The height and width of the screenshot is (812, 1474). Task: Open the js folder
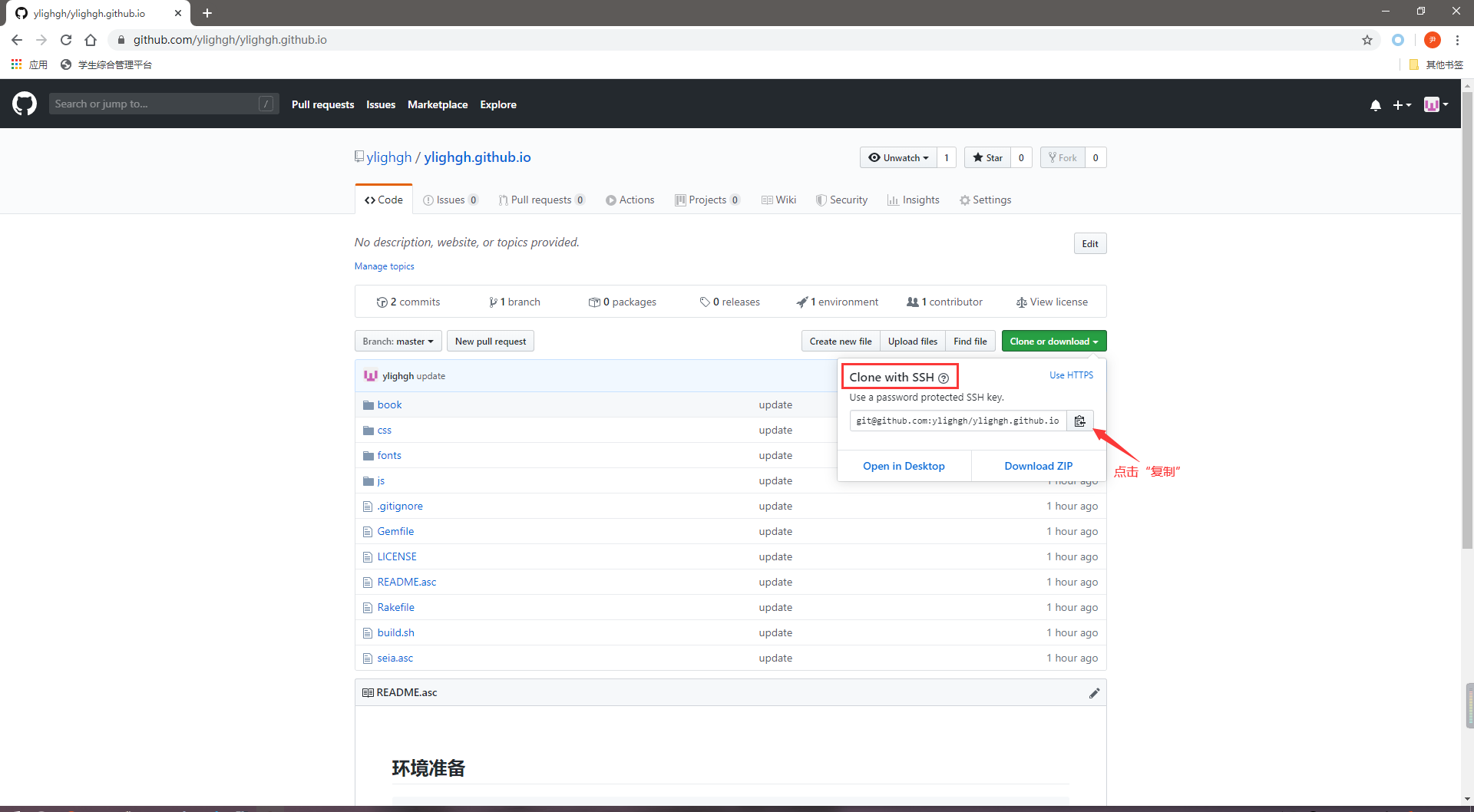pos(381,480)
